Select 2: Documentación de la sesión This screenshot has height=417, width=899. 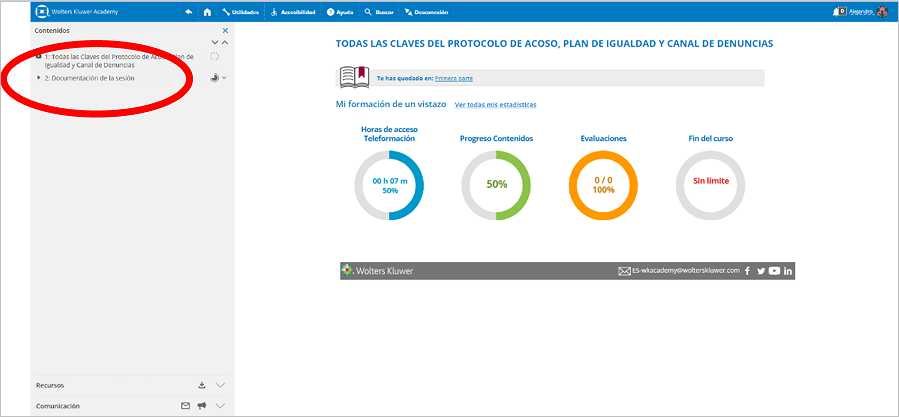click(89, 78)
